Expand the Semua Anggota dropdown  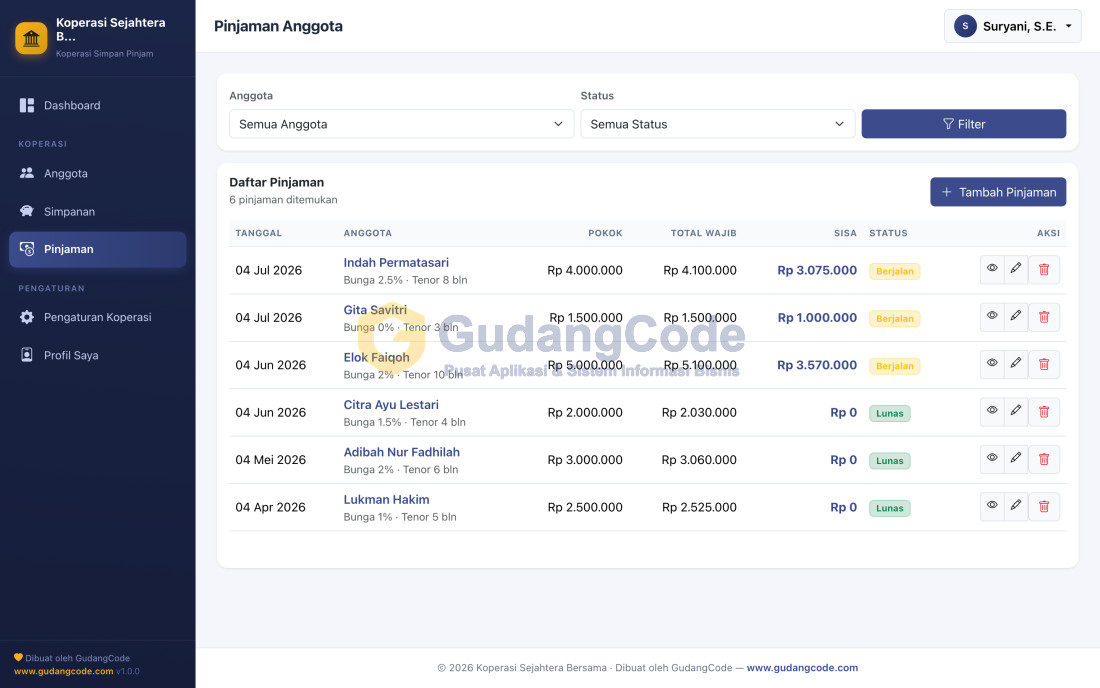401,124
